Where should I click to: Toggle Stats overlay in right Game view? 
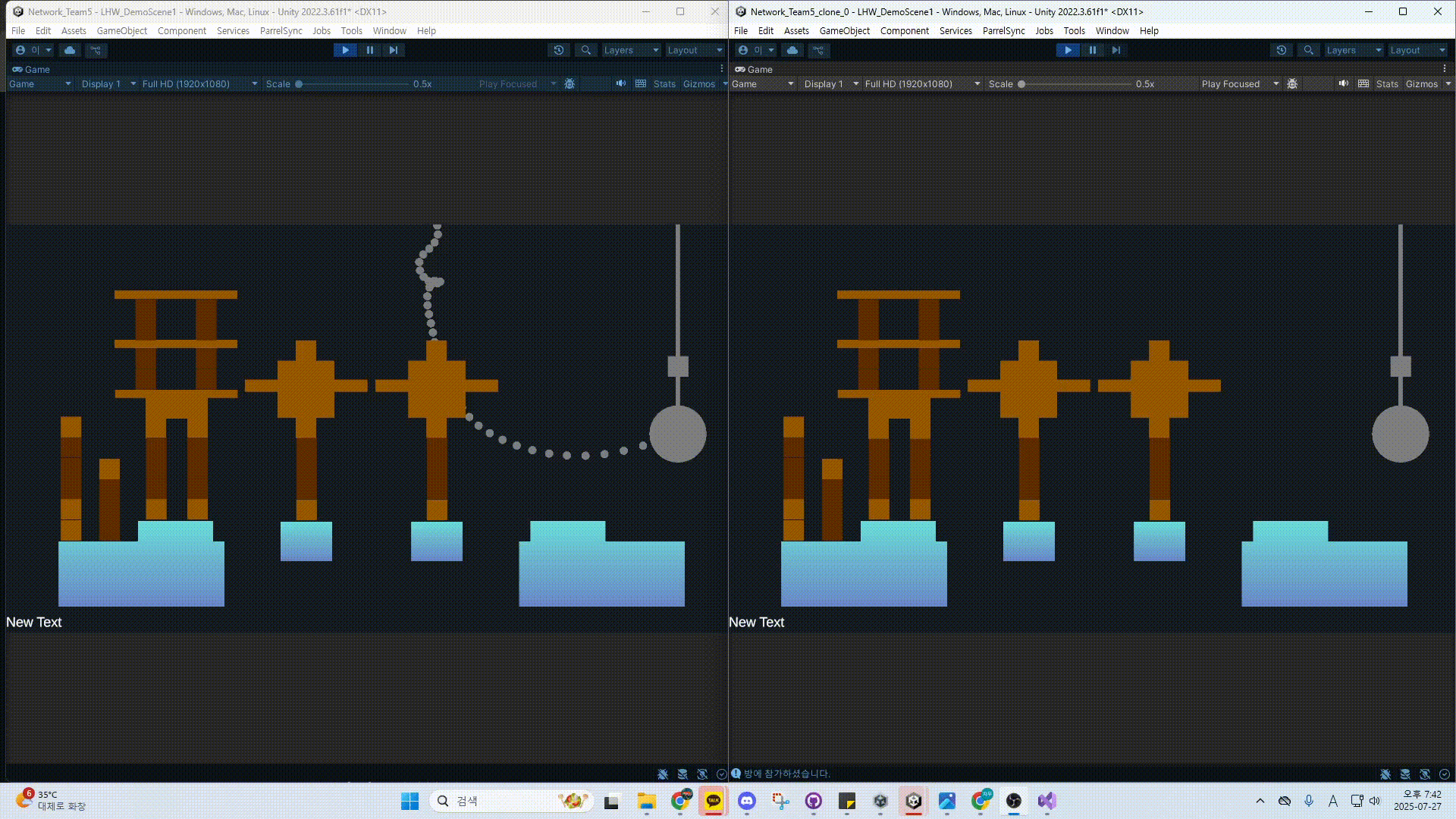1387,84
